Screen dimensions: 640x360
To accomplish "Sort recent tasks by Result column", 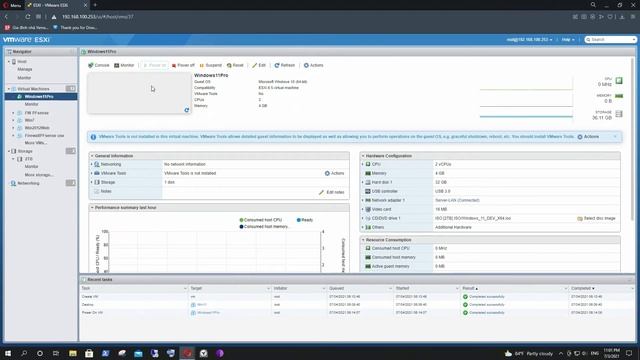I will (470, 289).
